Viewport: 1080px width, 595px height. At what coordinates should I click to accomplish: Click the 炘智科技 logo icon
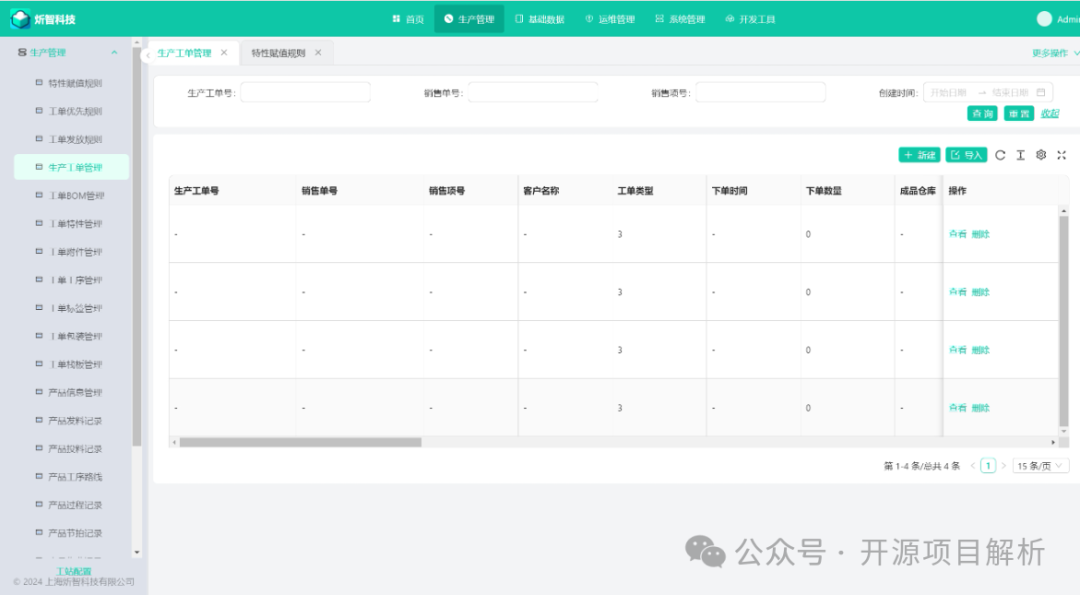pos(20,19)
